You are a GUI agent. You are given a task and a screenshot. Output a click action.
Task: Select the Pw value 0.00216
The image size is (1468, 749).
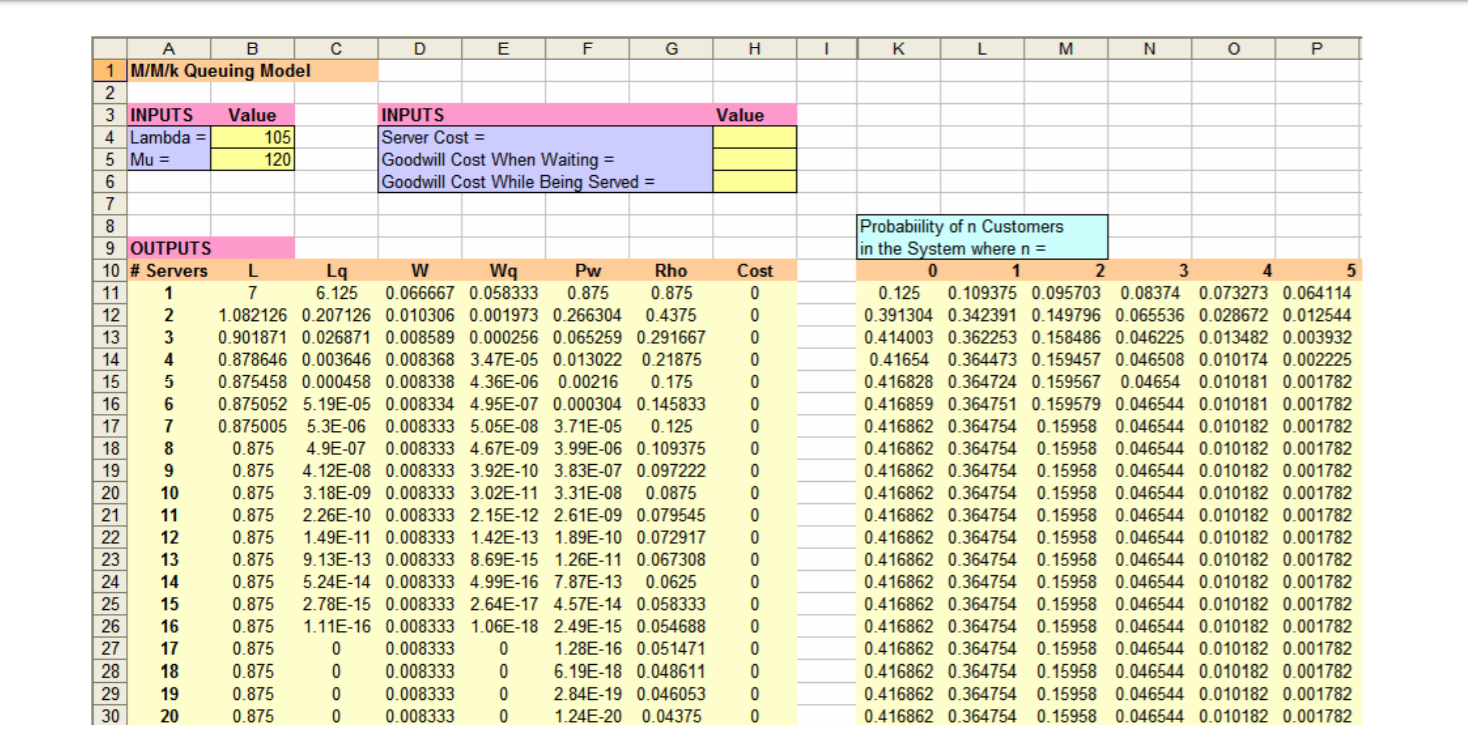click(x=588, y=381)
